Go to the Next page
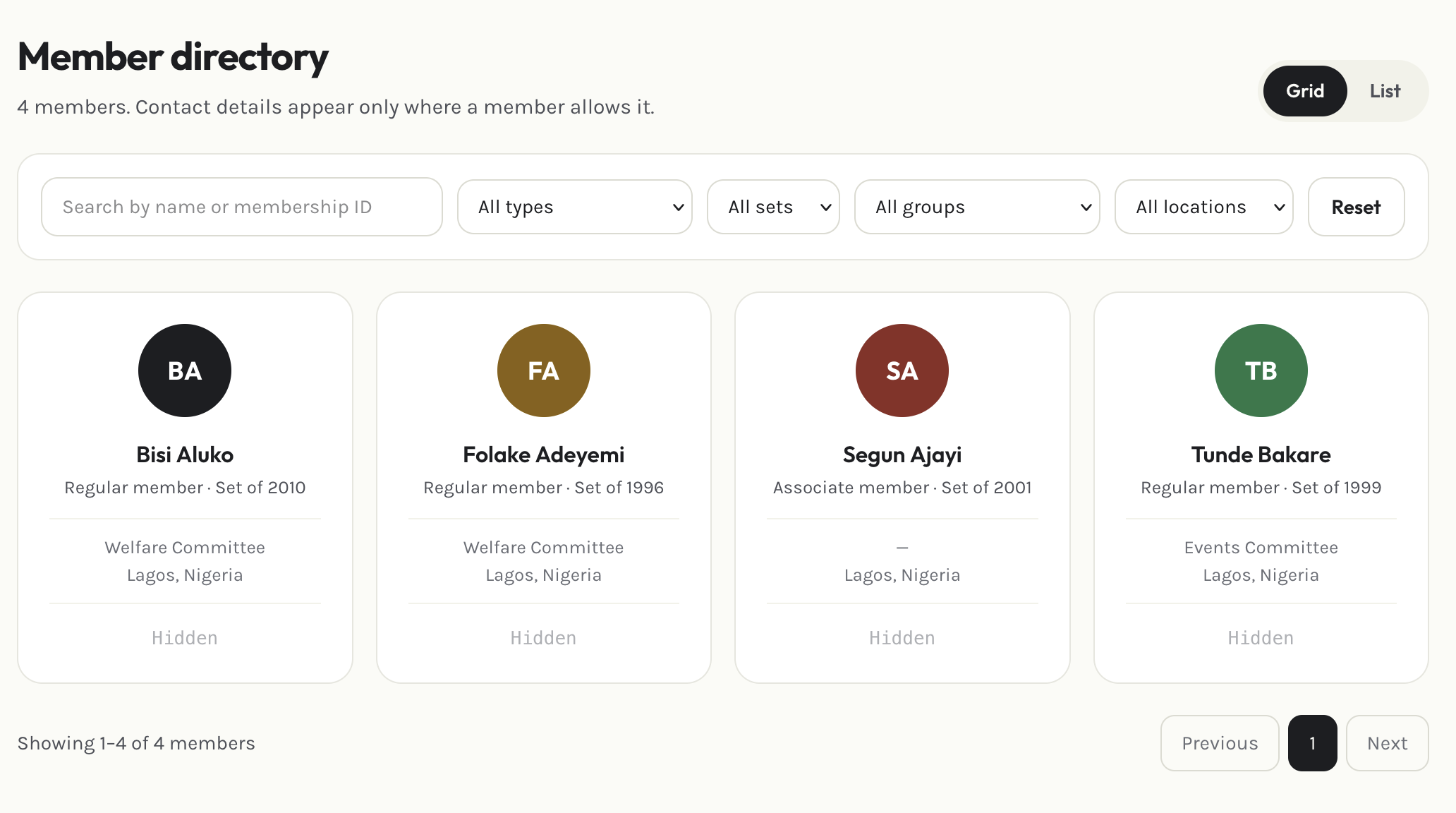This screenshot has width=1456, height=813. 1387,743
